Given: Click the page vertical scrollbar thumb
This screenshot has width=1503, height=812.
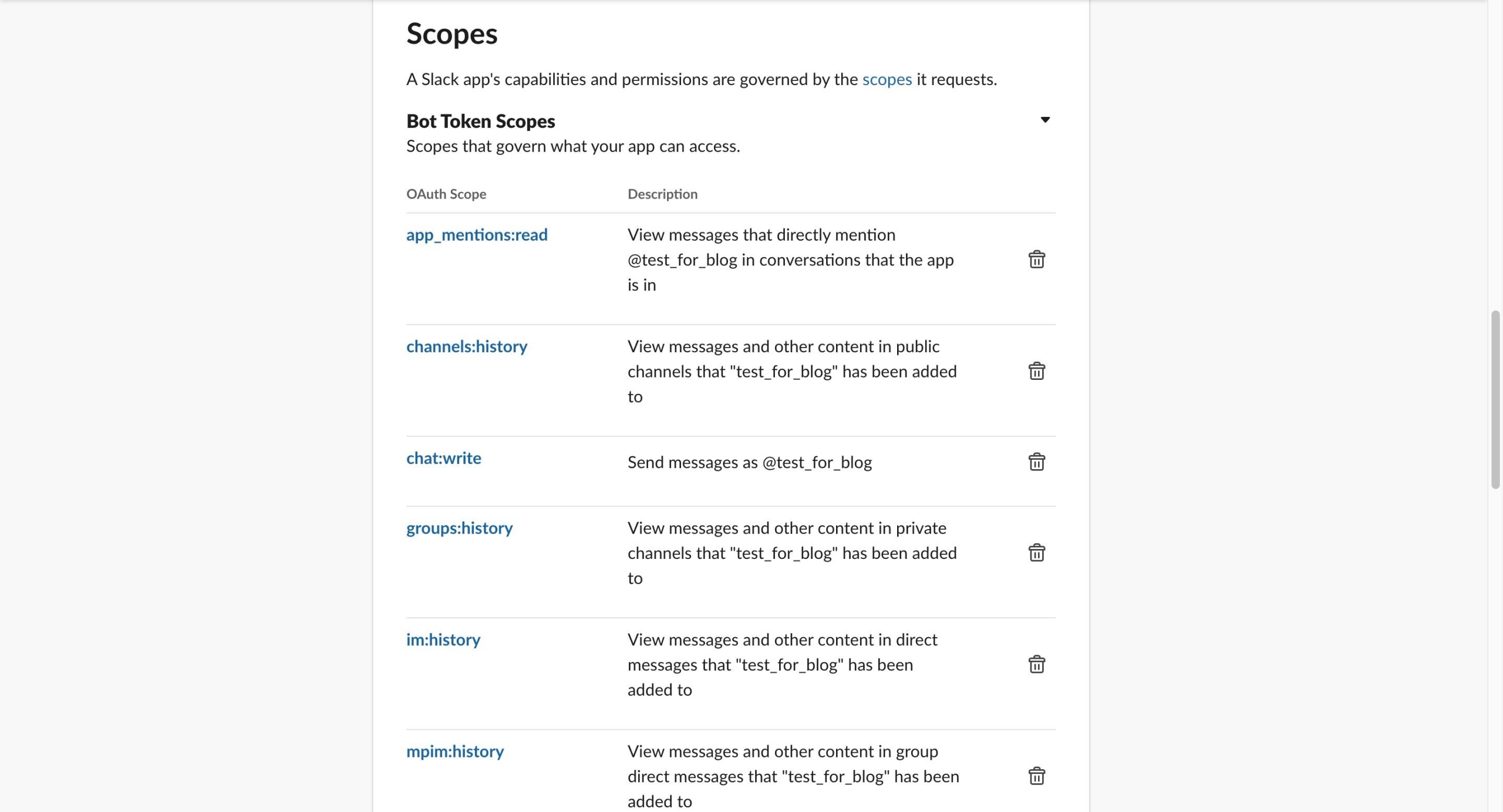Looking at the screenshot, I should coord(1495,399).
